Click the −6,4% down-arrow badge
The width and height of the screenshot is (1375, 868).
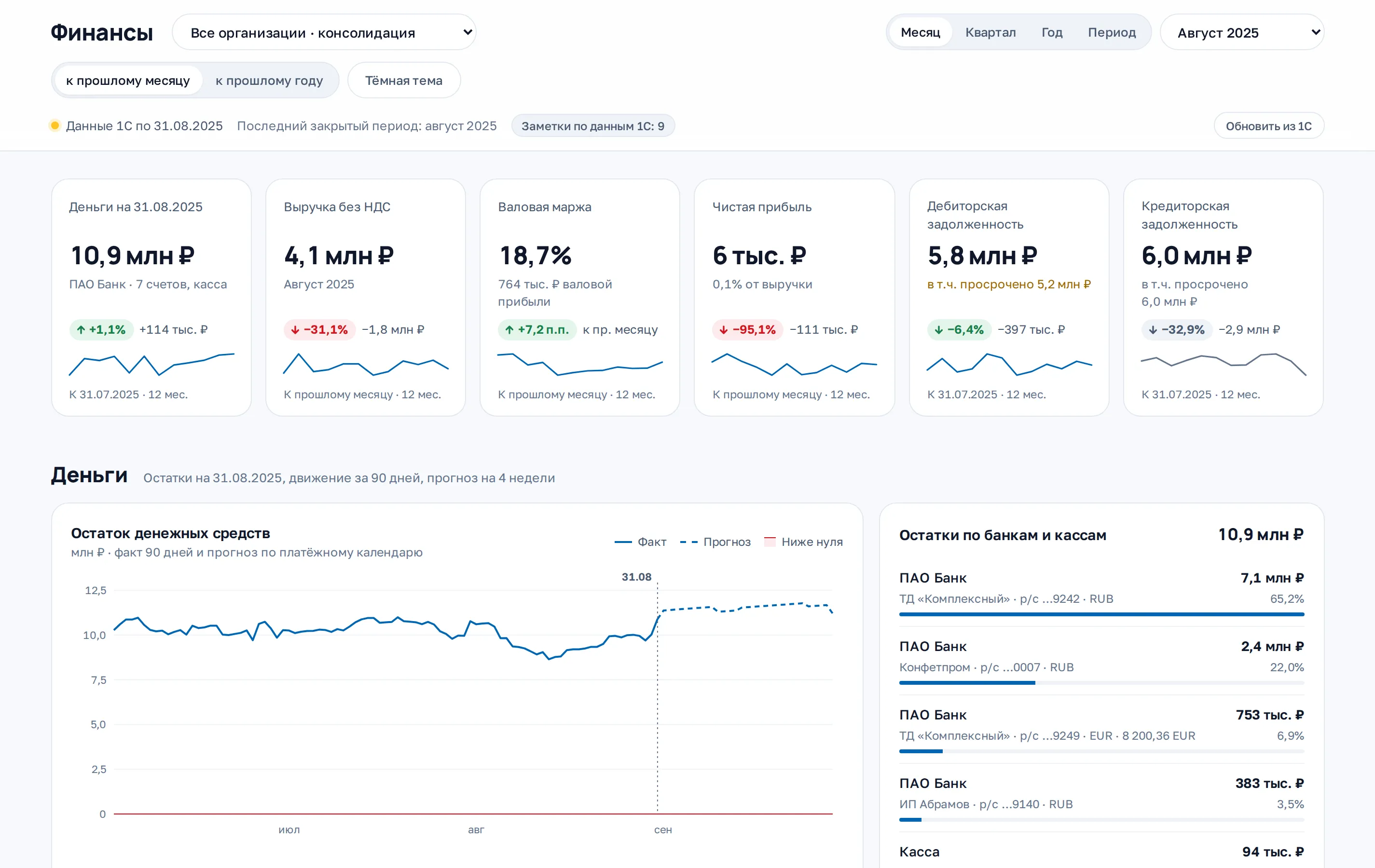[959, 330]
